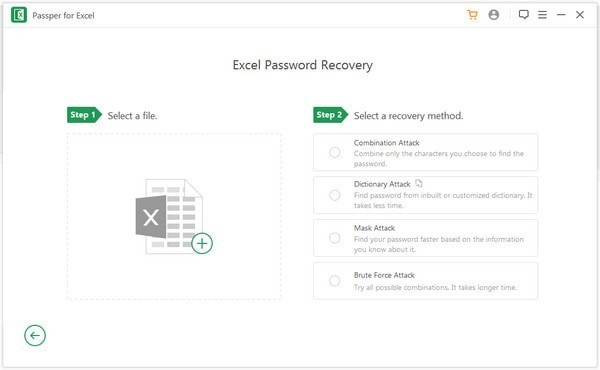
Task: Select the Dictionary Attack radio button
Action: tap(334, 195)
